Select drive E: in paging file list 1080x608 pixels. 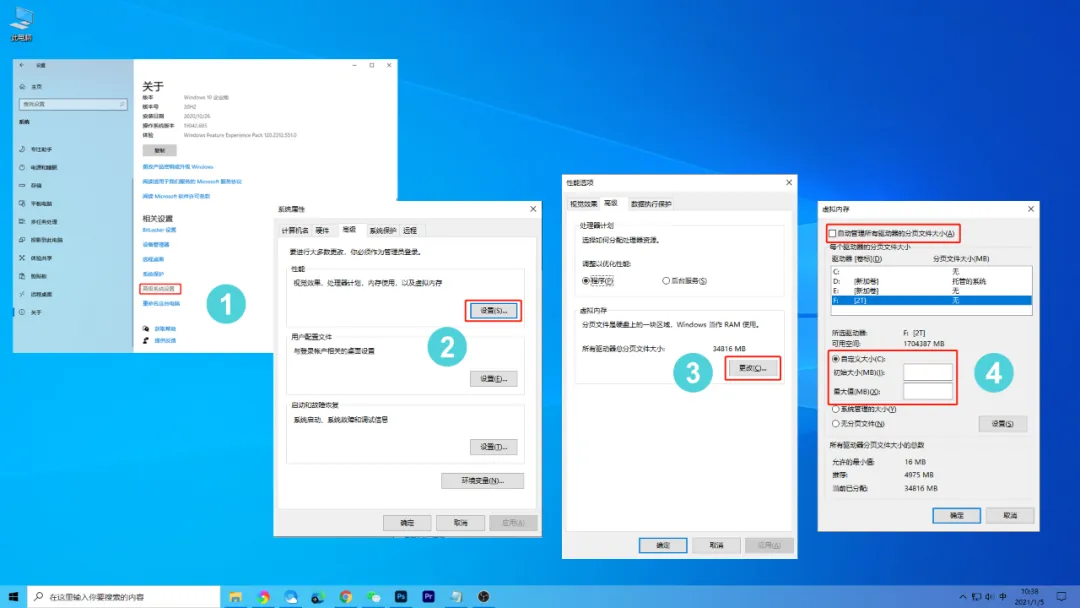coord(931,291)
